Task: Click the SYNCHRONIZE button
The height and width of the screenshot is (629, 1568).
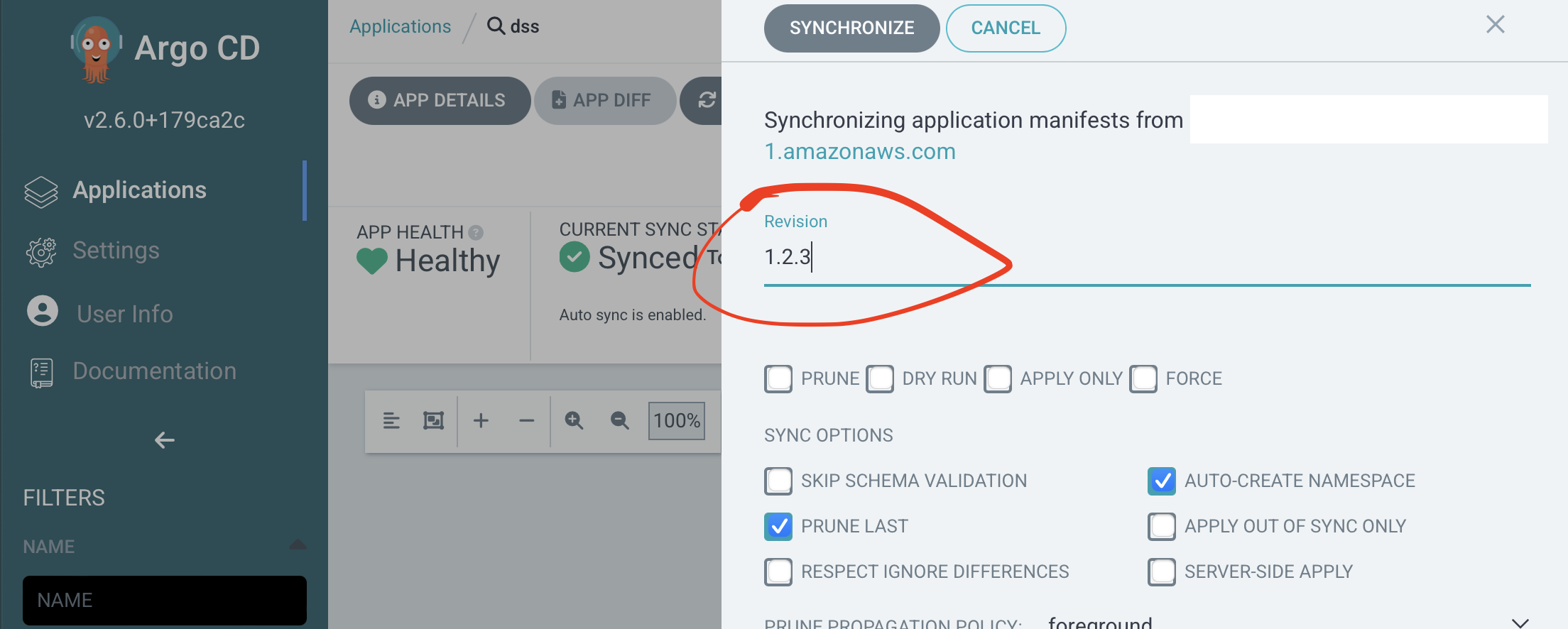Action: 851,28
